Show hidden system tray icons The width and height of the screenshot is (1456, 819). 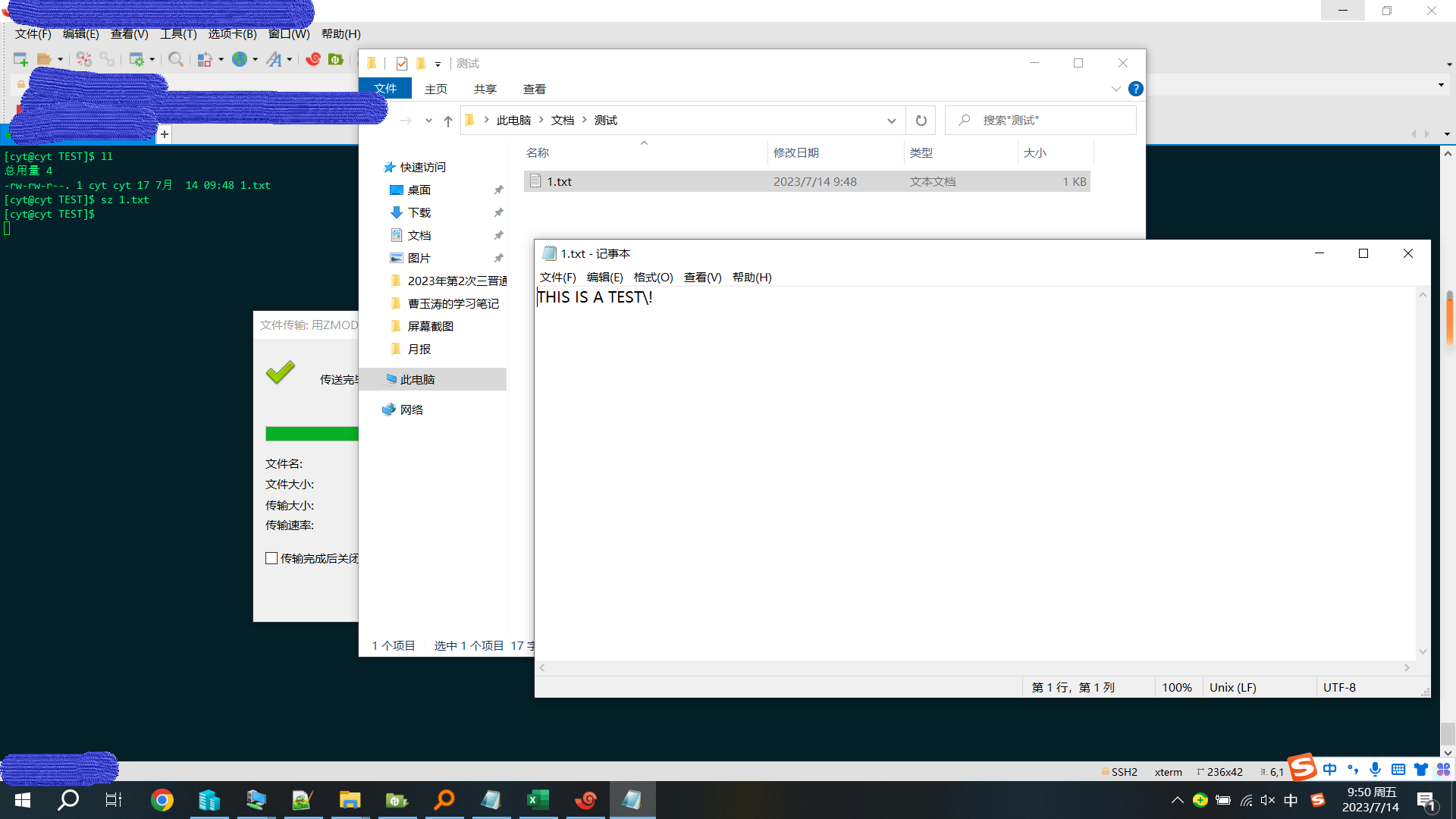click(x=1177, y=800)
